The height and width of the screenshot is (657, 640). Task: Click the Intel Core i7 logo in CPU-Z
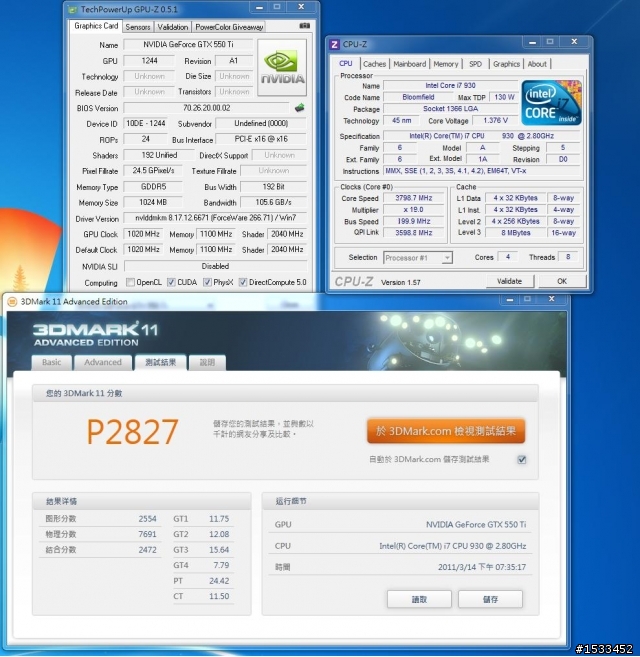tap(552, 103)
